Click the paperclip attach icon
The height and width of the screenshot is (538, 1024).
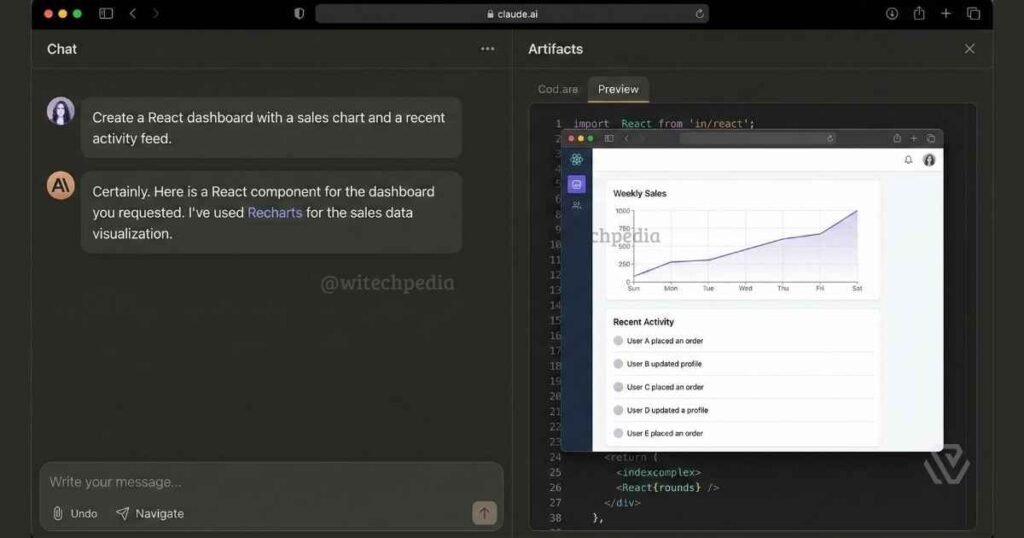pos(57,514)
